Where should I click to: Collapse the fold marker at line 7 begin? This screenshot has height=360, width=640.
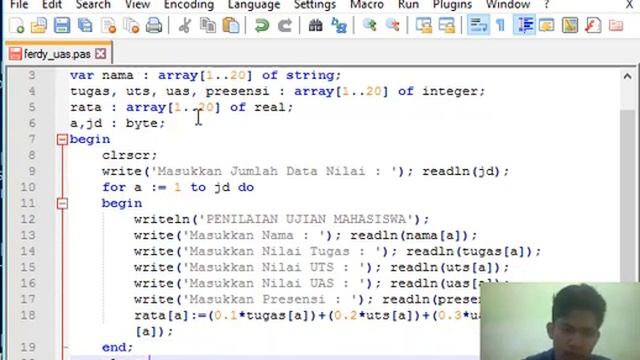coord(62,140)
